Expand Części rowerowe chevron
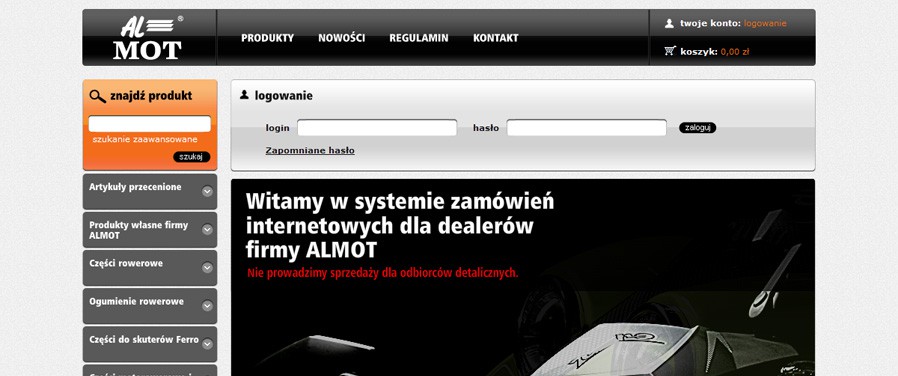The height and width of the screenshot is (376, 898). point(207,268)
